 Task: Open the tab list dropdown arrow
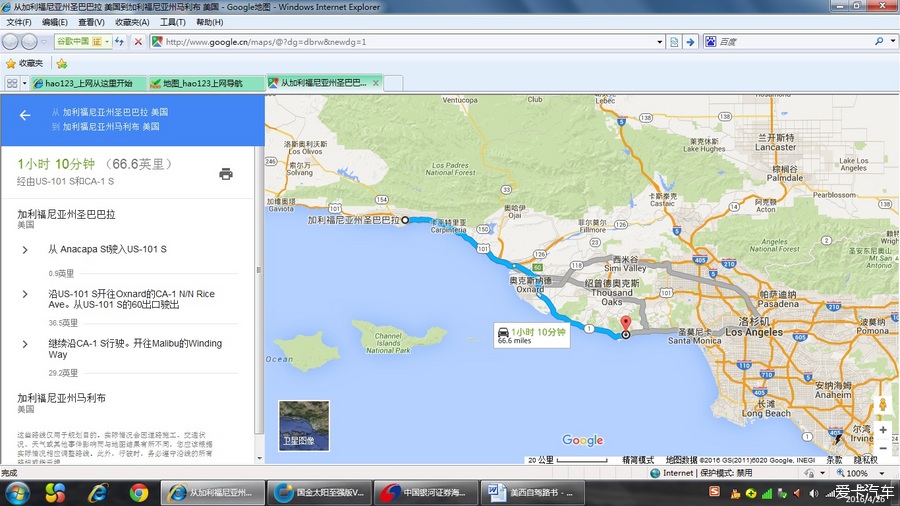[24, 84]
